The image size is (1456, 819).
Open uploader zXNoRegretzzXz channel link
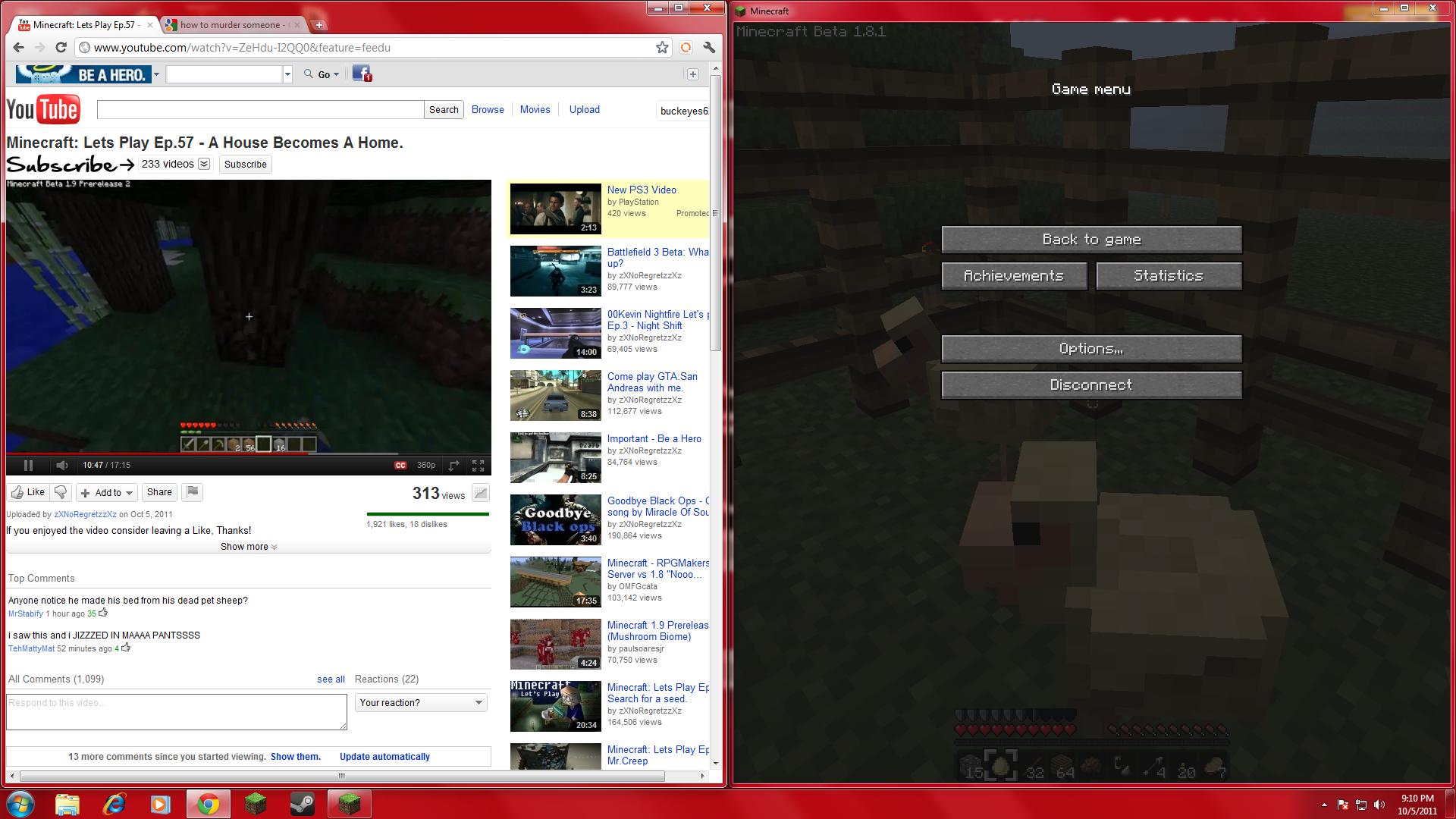[85, 514]
